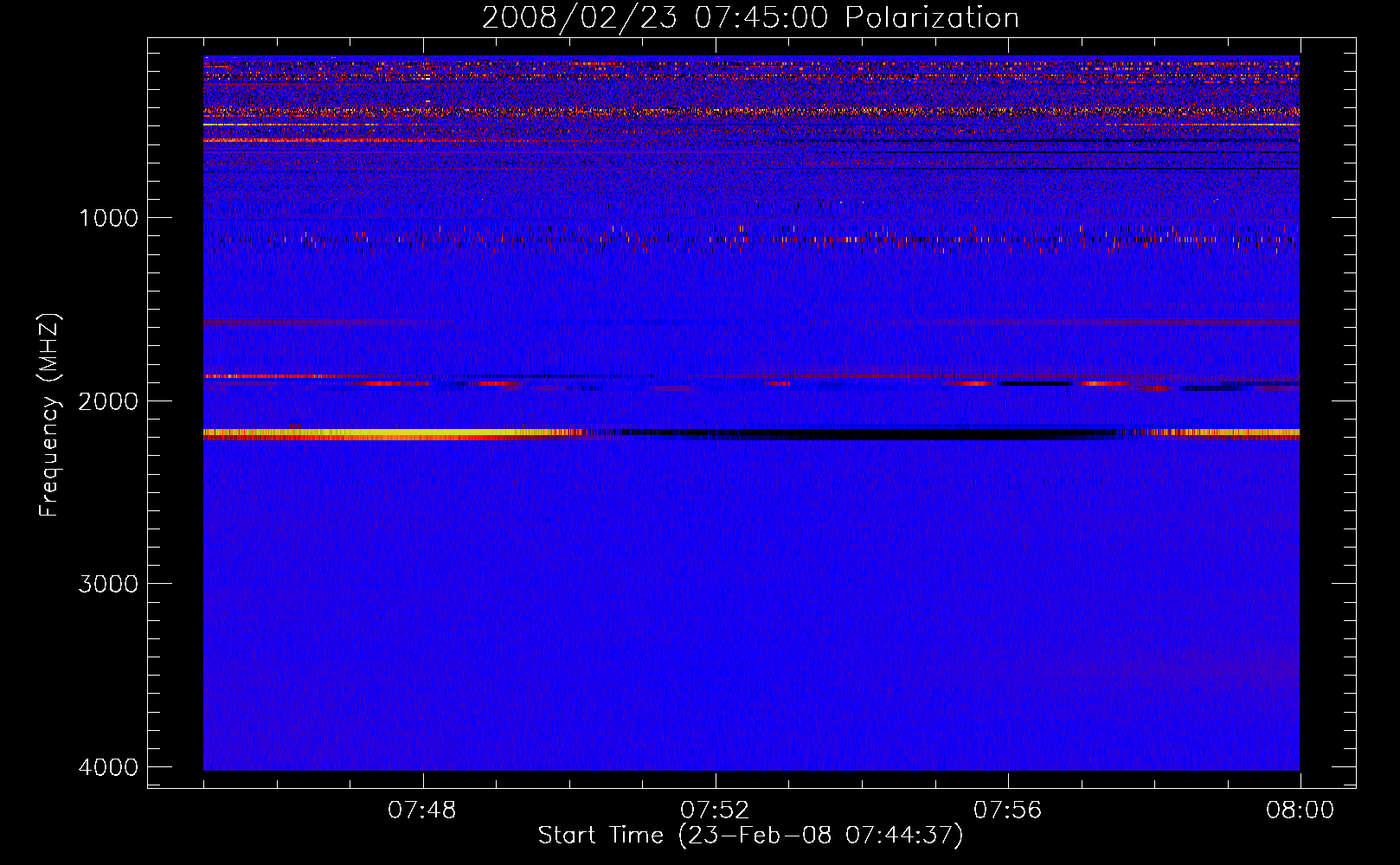Click the 'Frequency (MHZ)' axis label
Screen dimensions: 1400x865
pyautogui.click(x=49, y=415)
